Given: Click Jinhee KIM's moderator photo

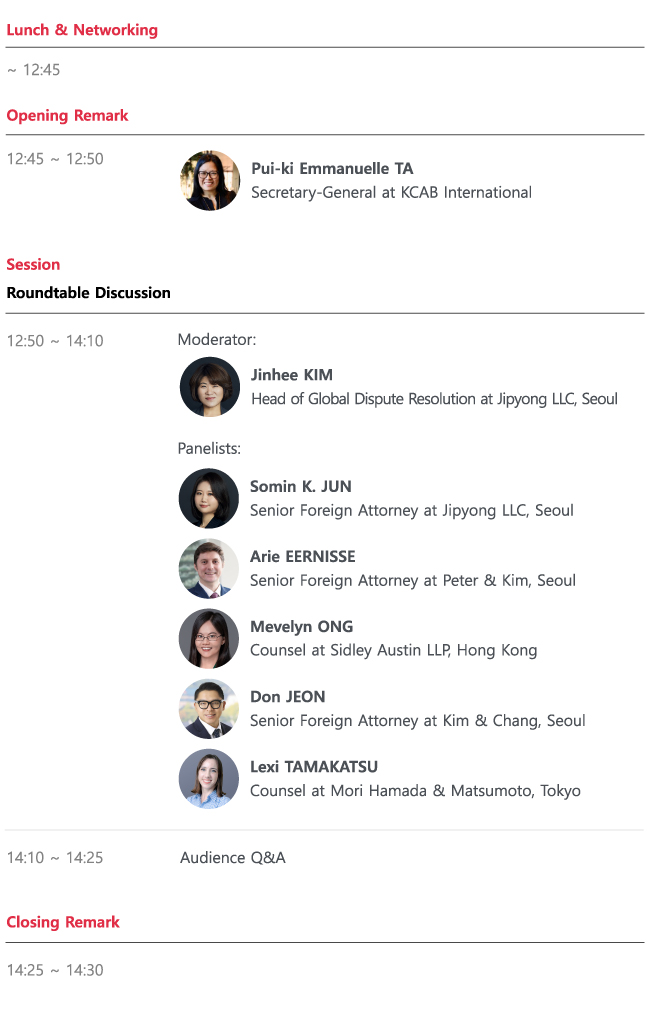Looking at the screenshot, I should coord(210,387).
